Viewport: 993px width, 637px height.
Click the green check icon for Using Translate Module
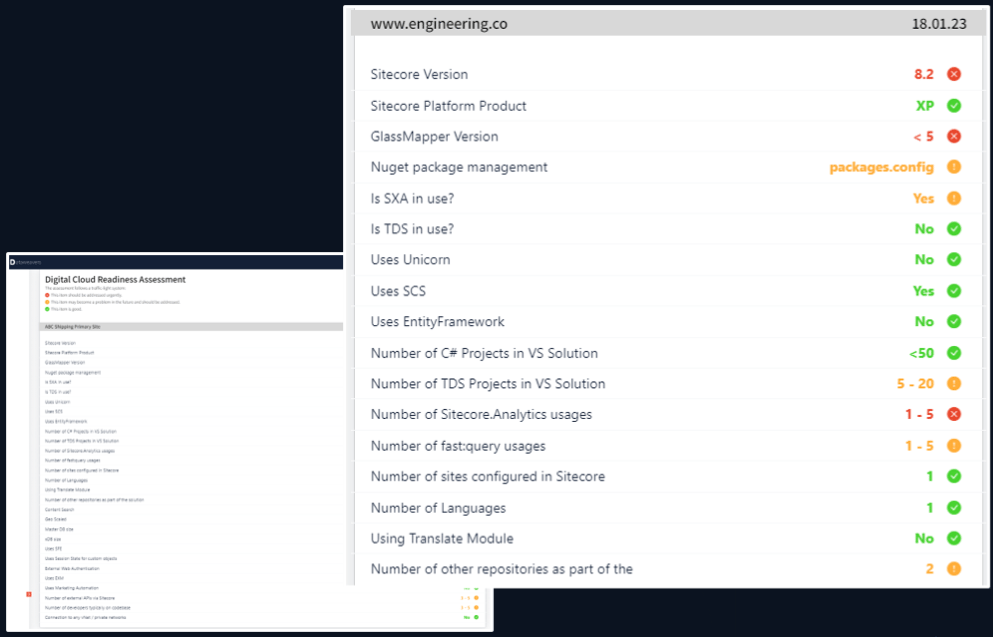click(x=953, y=539)
